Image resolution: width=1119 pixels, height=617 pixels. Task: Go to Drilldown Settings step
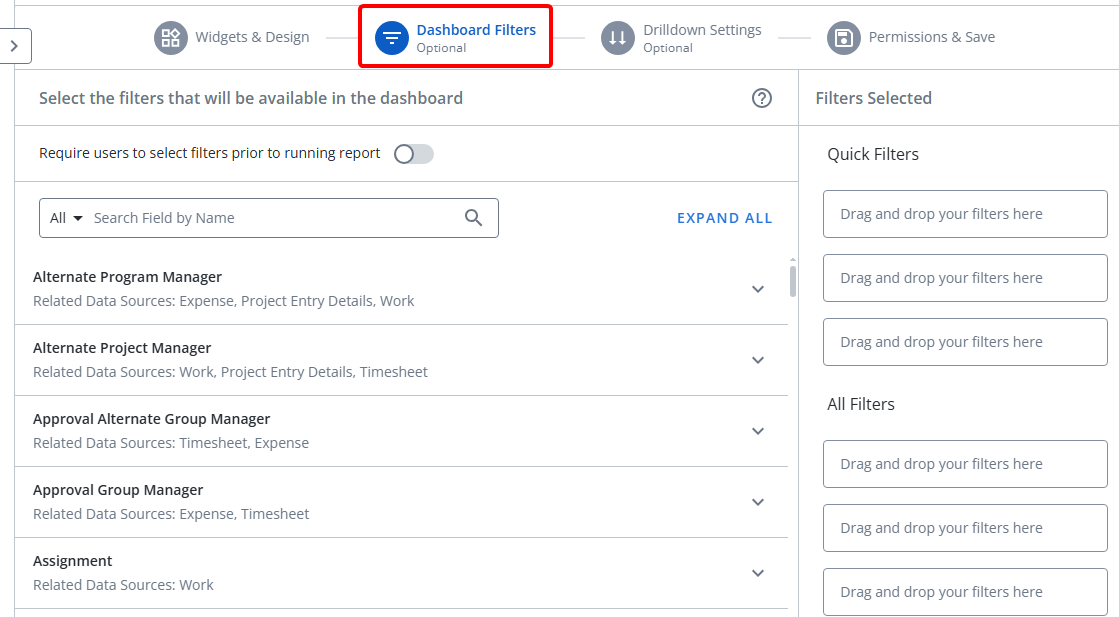click(x=702, y=31)
